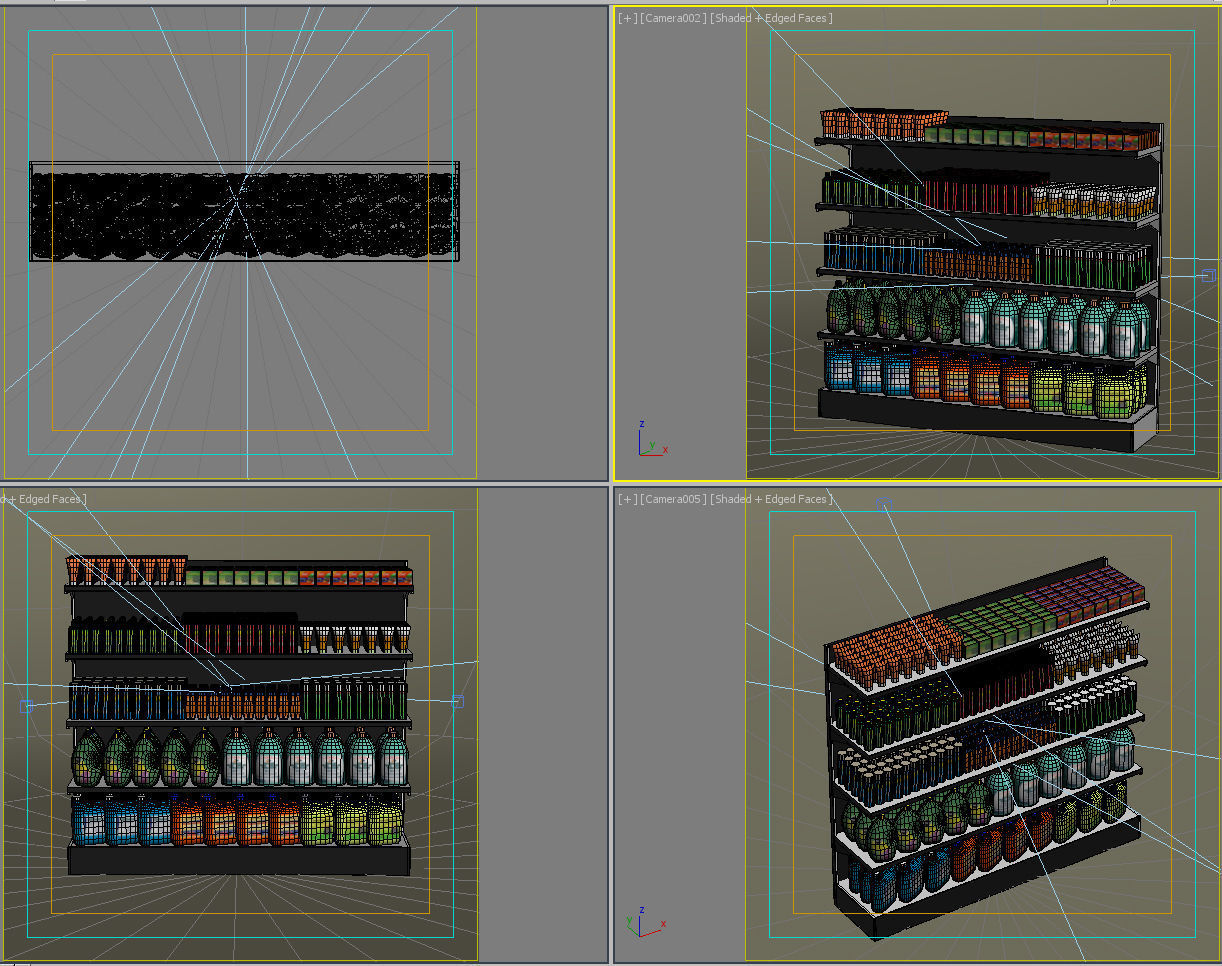Open the [+] menu of the Camera002 viewport
Image resolution: width=1222 pixels, height=966 pixels.
coord(627,18)
